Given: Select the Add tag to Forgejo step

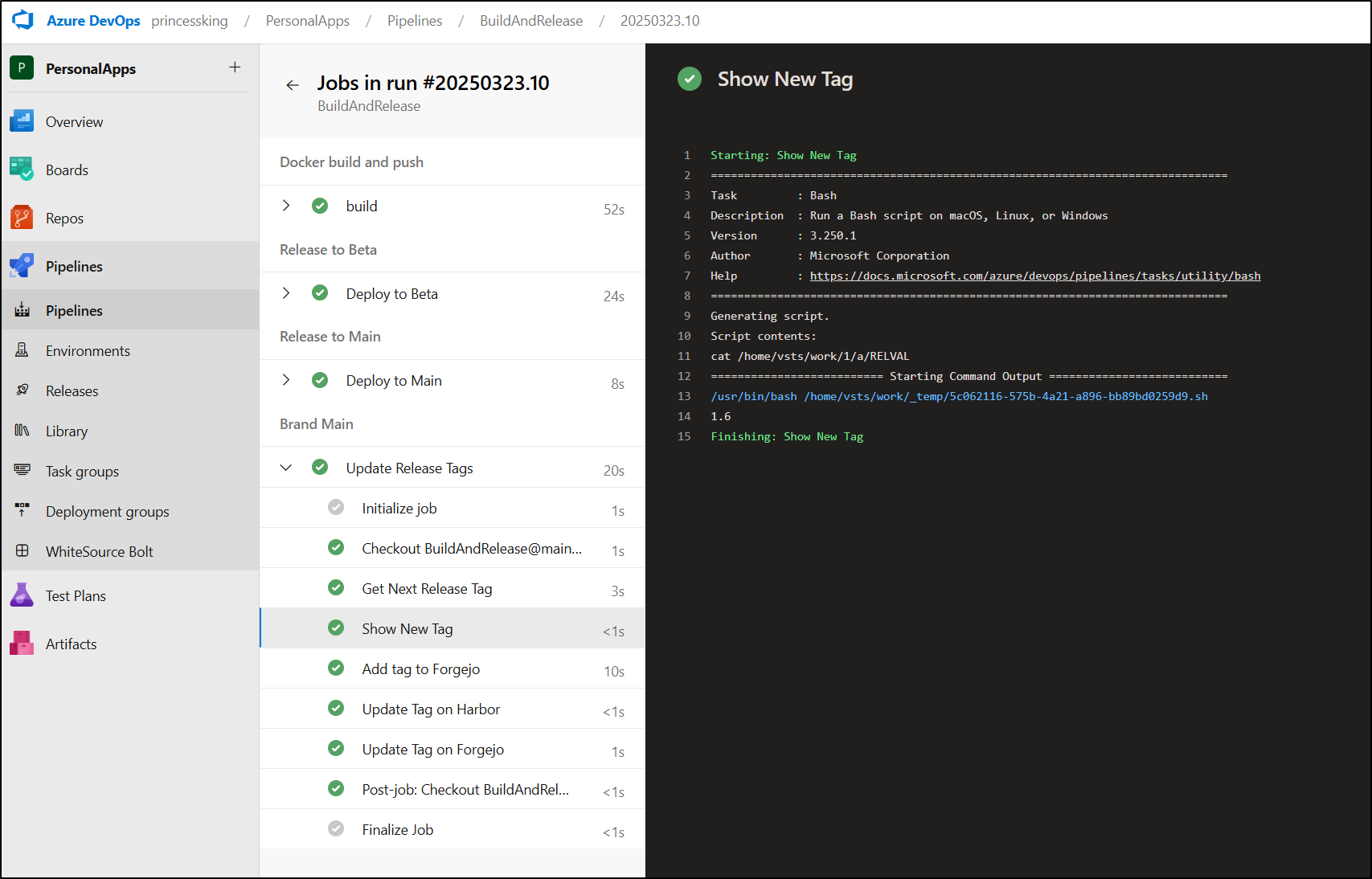Looking at the screenshot, I should 453,668.
